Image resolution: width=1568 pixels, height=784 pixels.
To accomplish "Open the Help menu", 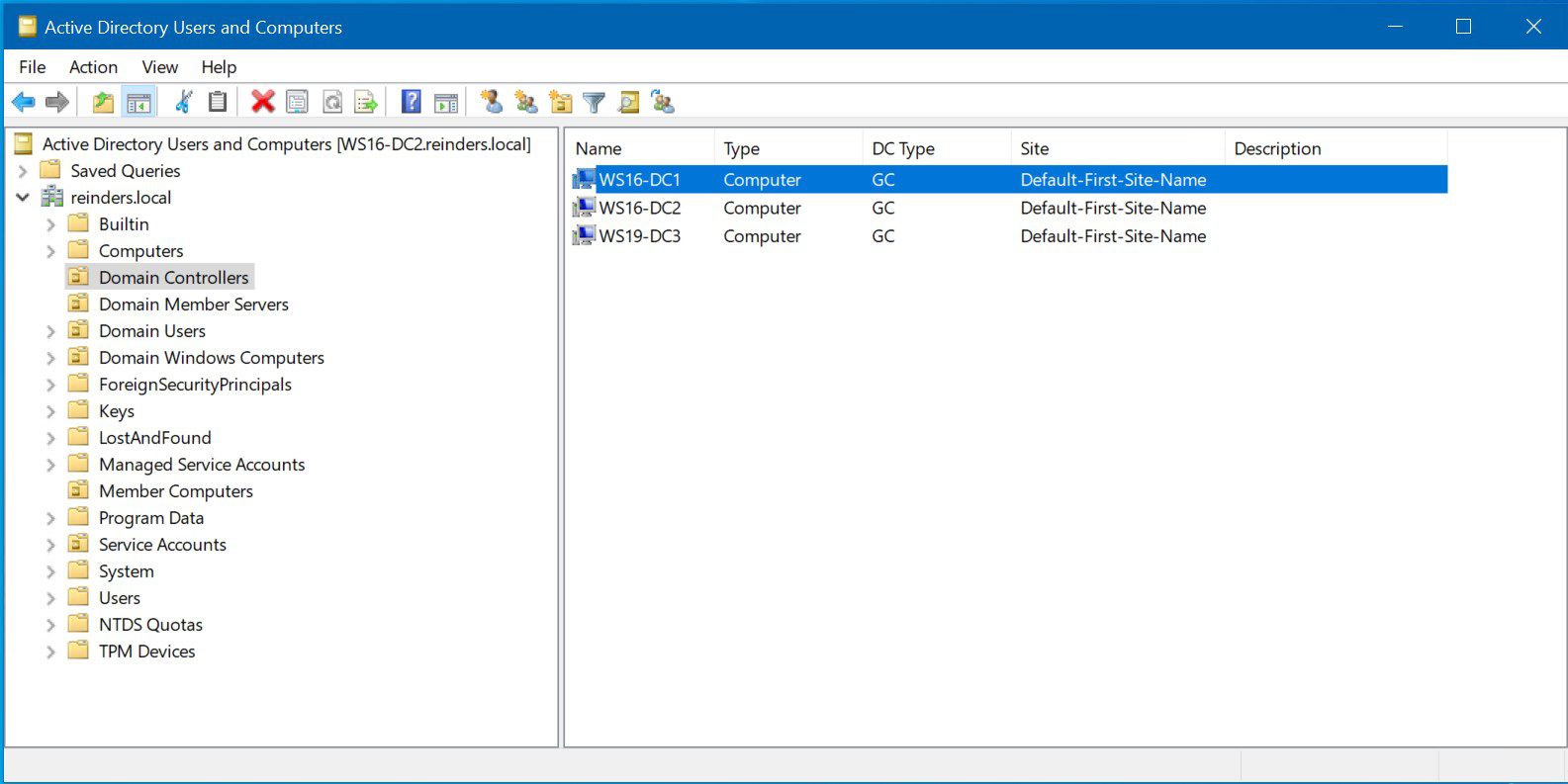I will [x=219, y=66].
